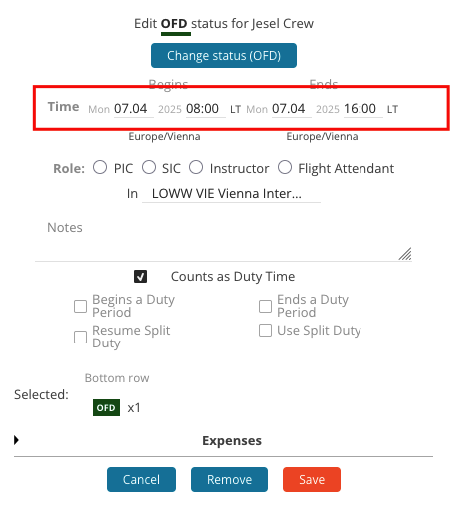Cancel the OFD status edit

141,479
